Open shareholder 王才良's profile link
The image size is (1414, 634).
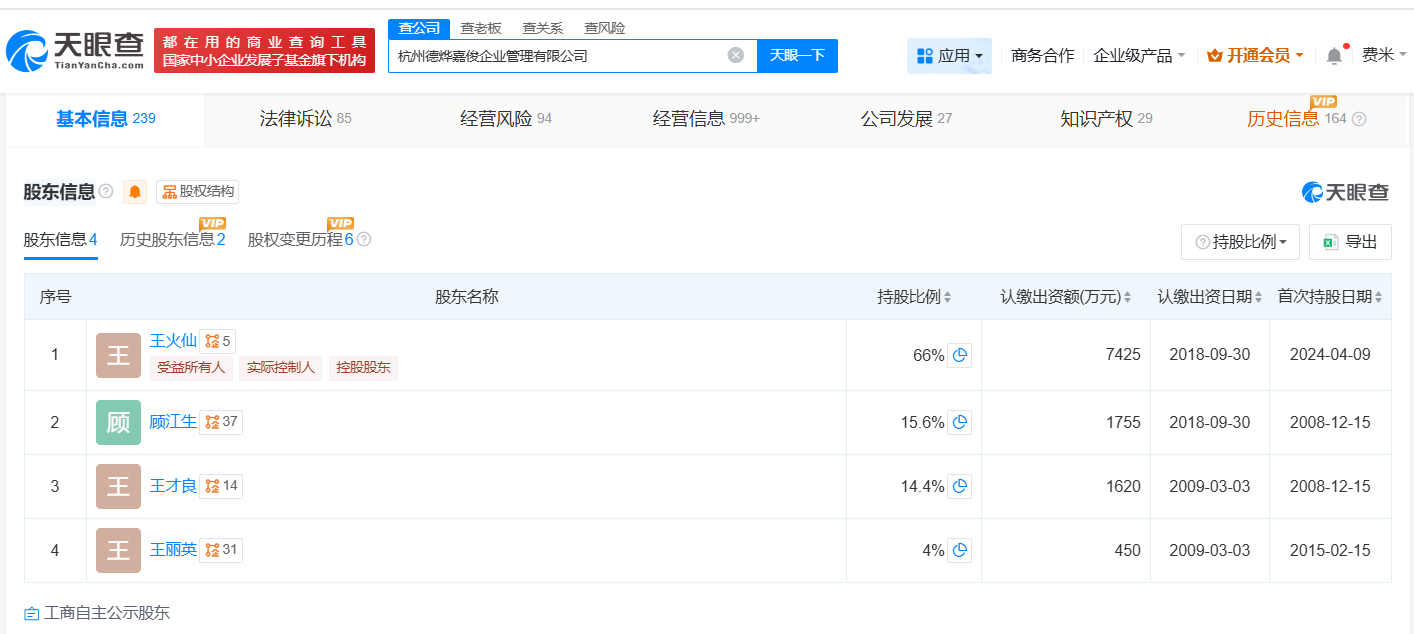click(173, 485)
